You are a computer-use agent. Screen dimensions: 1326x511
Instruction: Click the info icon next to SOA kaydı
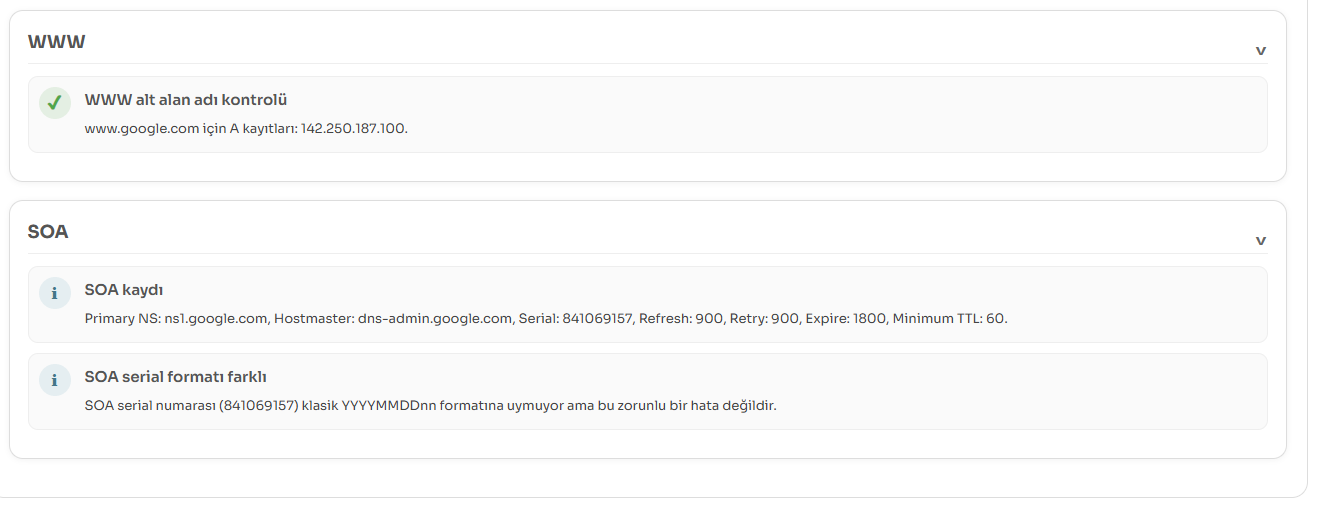click(x=55, y=293)
